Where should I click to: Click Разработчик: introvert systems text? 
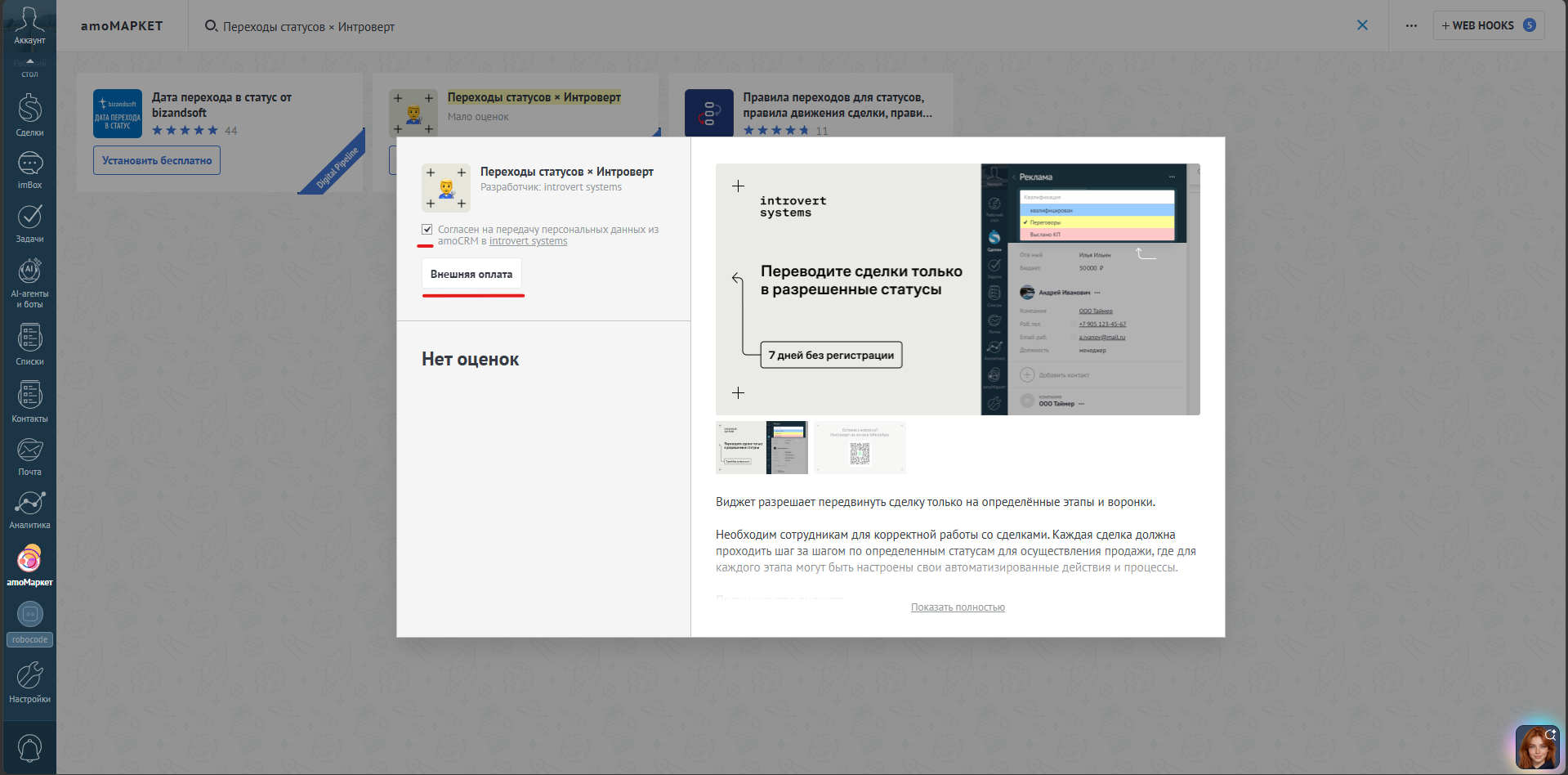click(551, 187)
